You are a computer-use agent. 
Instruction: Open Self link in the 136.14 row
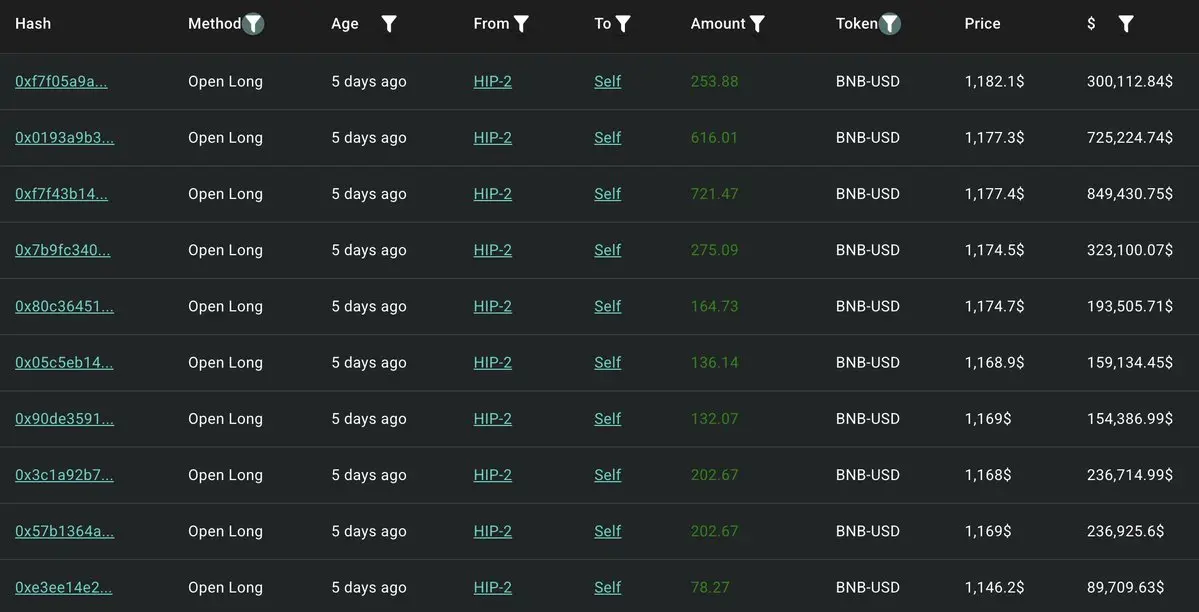click(607, 363)
